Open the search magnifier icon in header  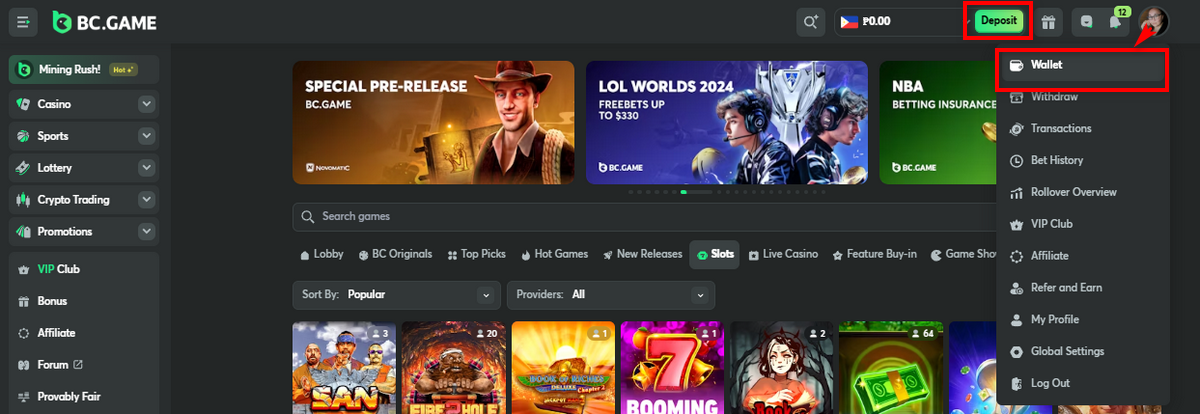coord(810,21)
